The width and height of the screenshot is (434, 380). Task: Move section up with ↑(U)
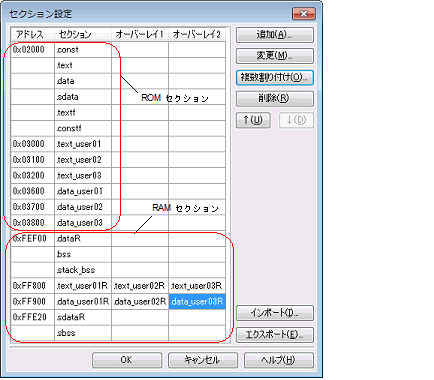[x=253, y=120]
